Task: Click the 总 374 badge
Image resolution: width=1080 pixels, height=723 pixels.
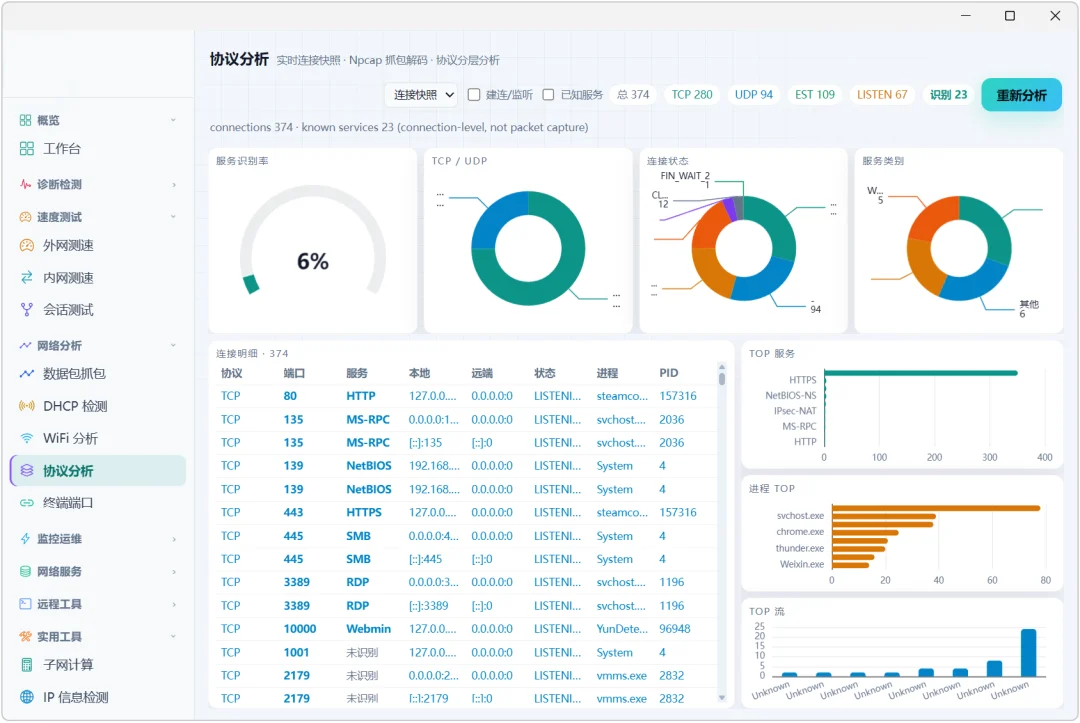Action: (633, 95)
